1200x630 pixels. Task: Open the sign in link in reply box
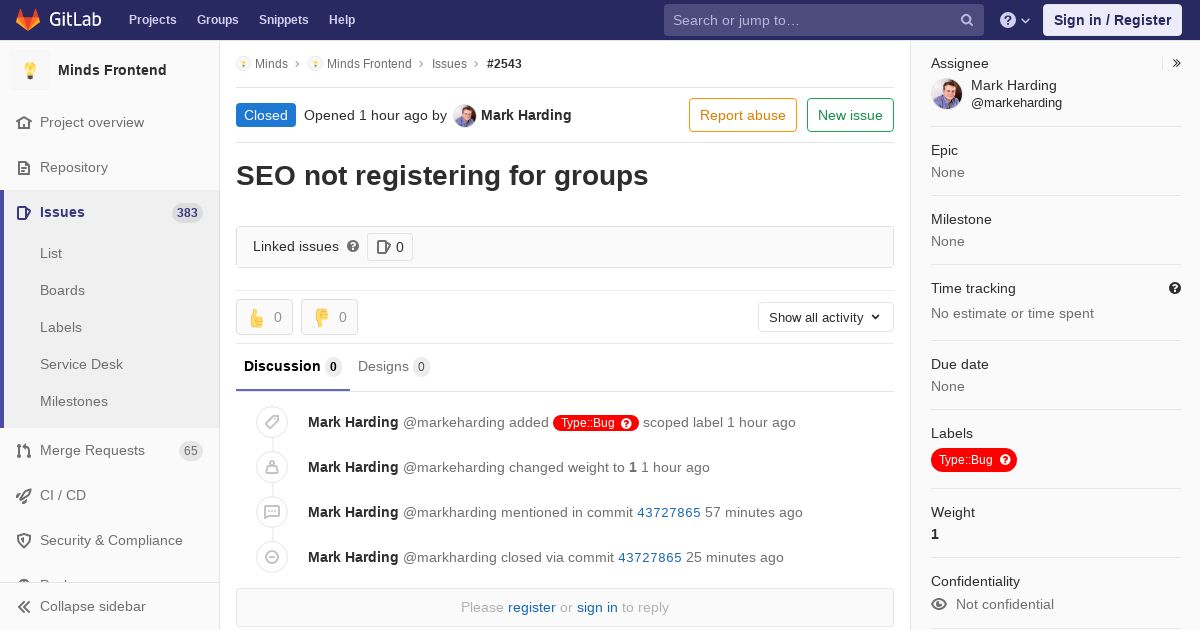(597, 607)
